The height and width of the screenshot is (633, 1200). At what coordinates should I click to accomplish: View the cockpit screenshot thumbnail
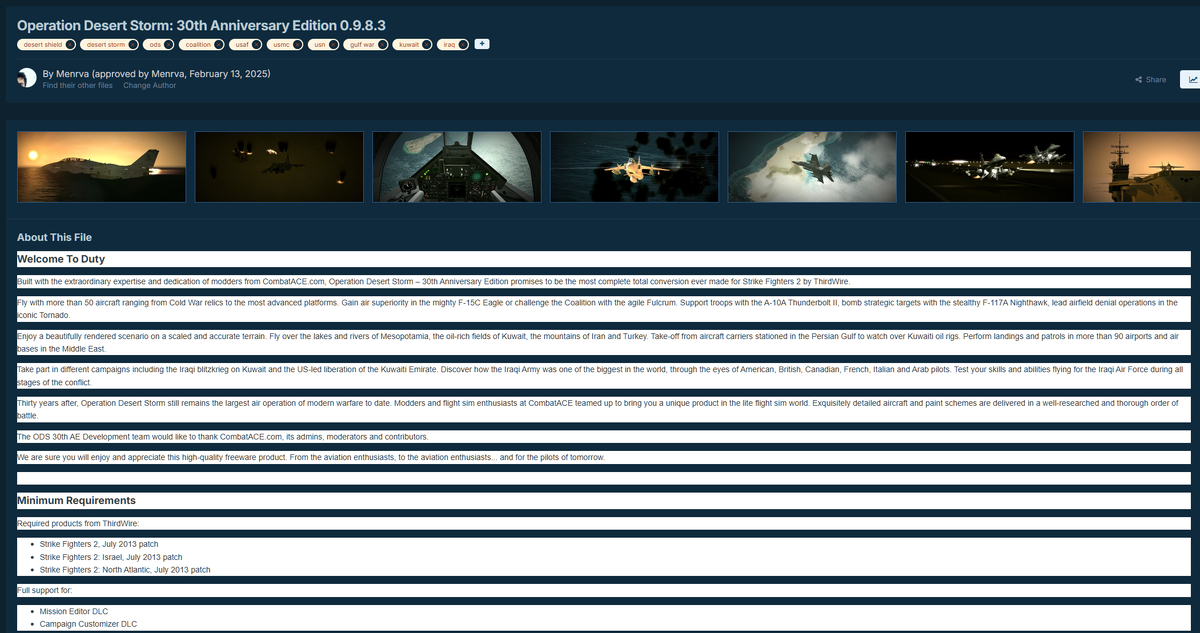point(456,166)
